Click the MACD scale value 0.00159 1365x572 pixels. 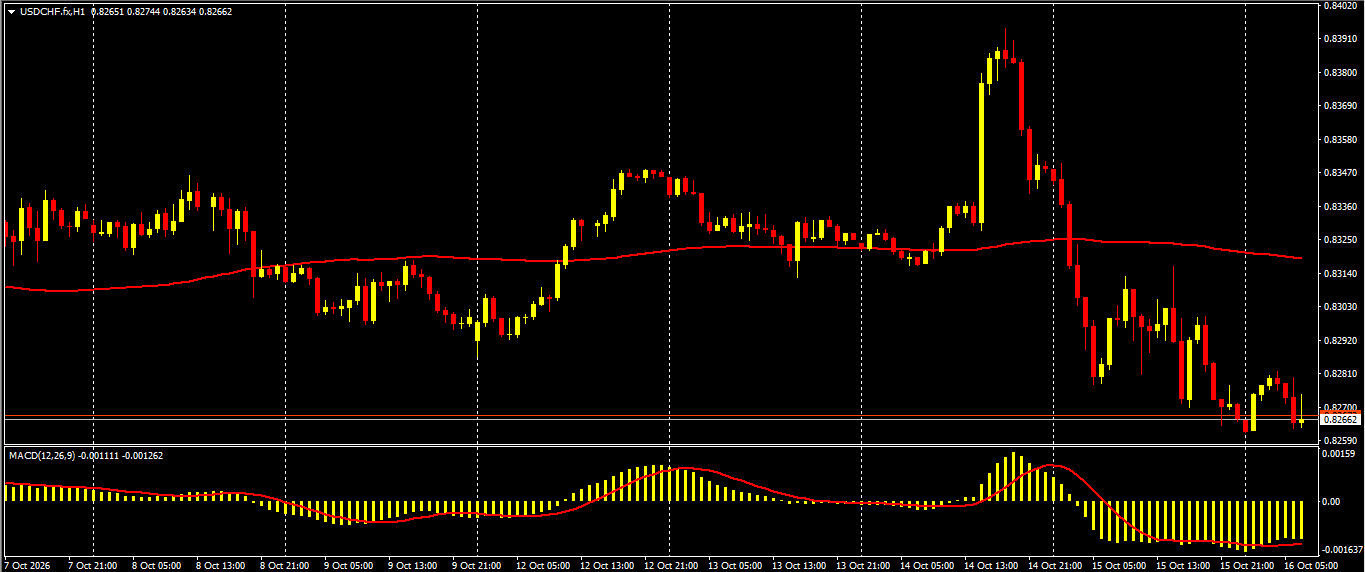point(1339,454)
